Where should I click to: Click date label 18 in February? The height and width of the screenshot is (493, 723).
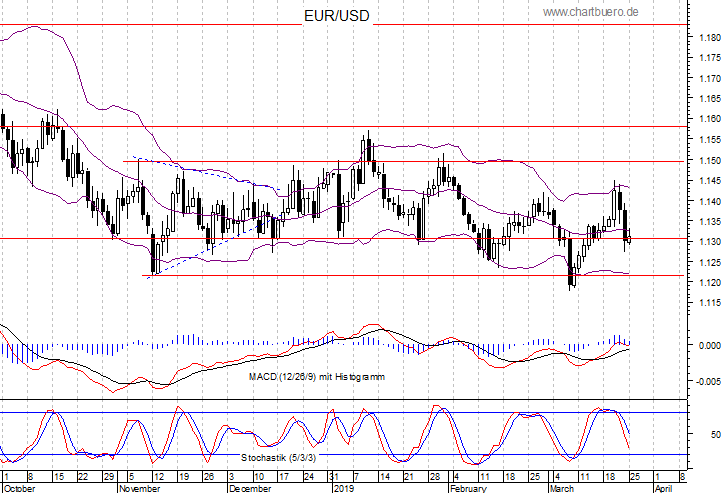[x=510, y=477]
